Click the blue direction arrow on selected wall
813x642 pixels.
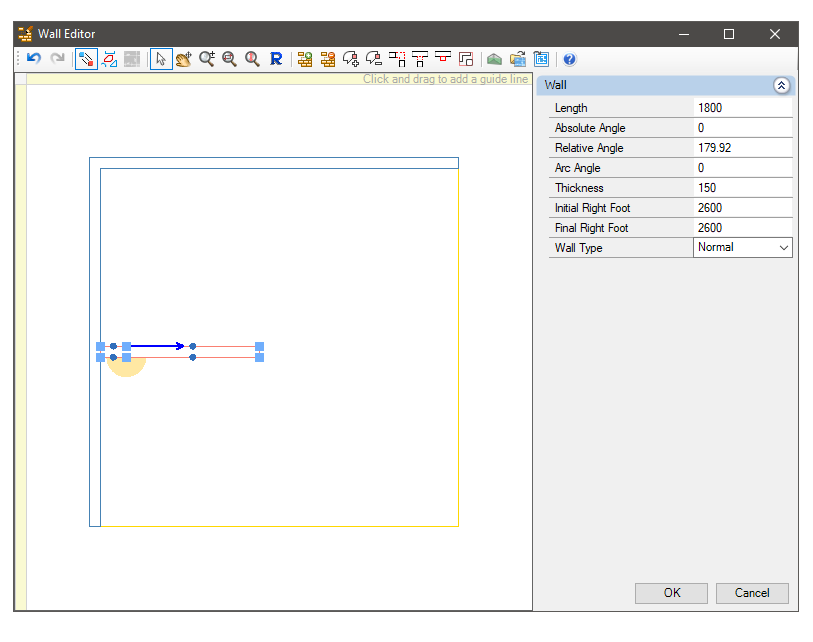[x=157, y=346]
